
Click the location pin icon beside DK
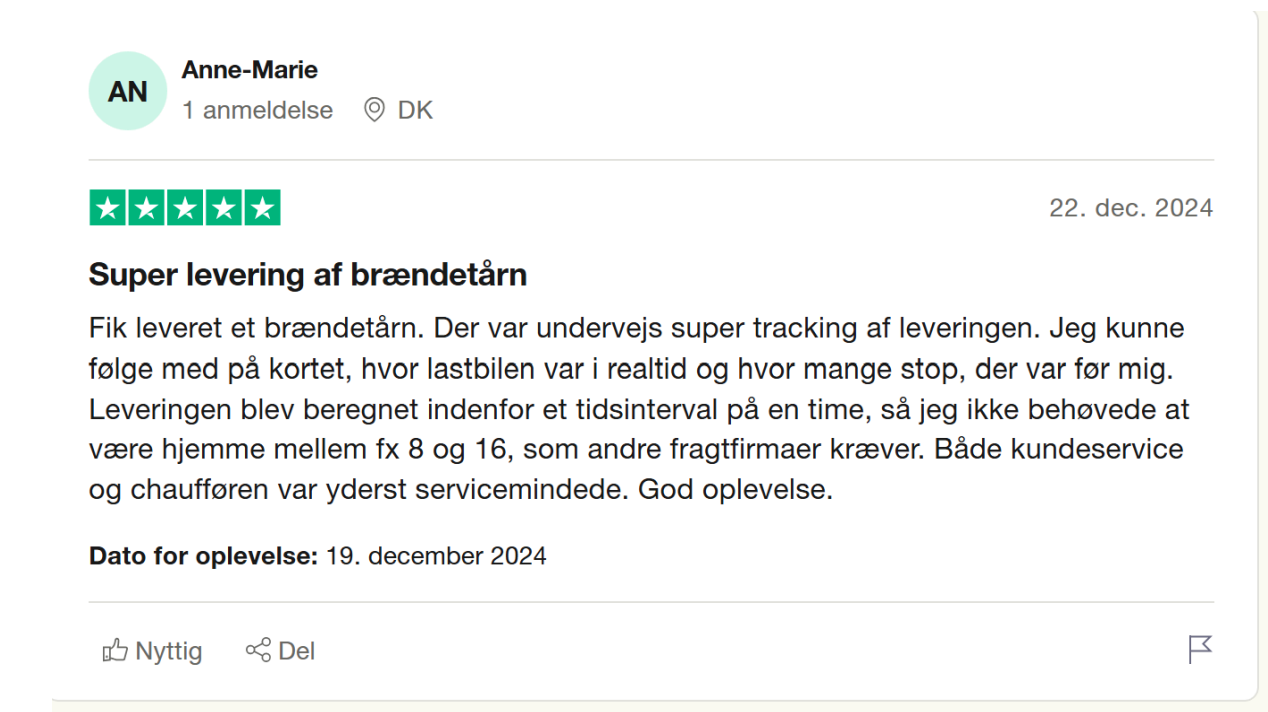(374, 110)
